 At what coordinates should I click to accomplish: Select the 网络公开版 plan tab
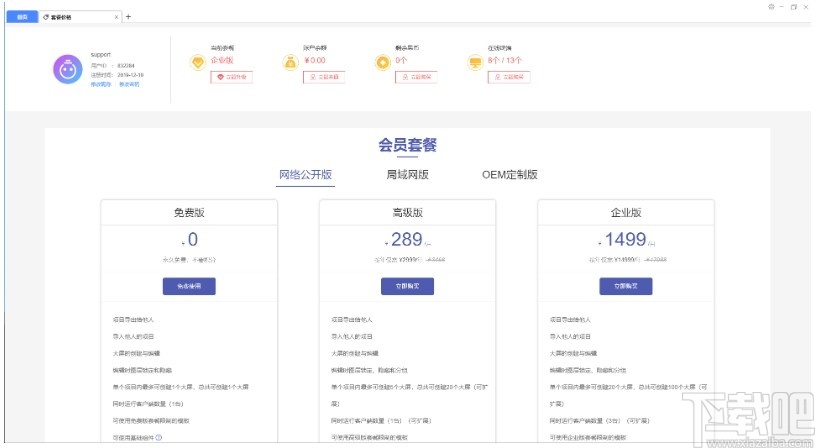305,175
